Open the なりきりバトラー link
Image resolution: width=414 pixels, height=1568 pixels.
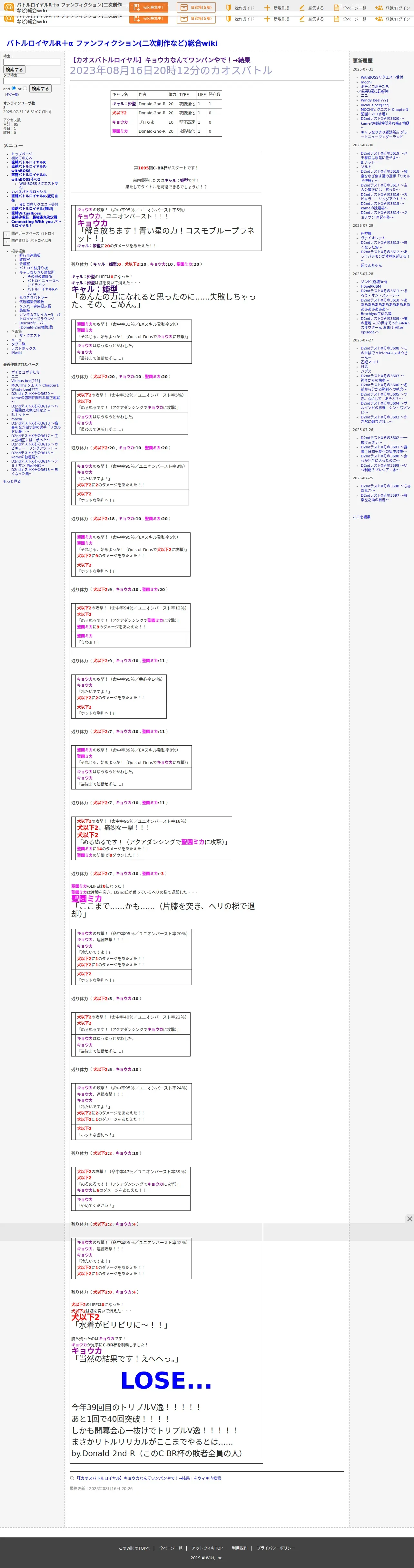pyautogui.click(x=33, y=298)
